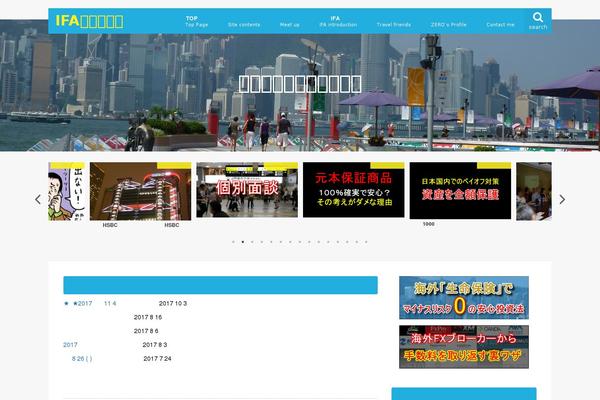Select Meet us in navigation
600x400 pixels.
point(290,24)
